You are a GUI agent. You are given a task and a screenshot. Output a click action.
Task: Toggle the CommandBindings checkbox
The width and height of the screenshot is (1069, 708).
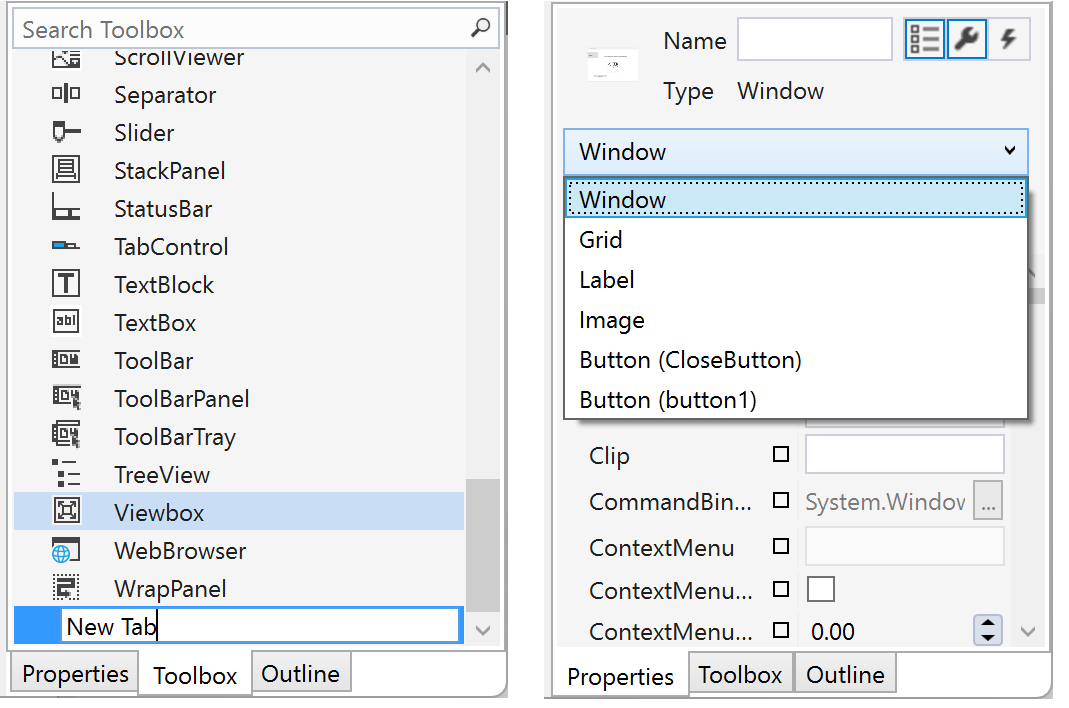[x=779, y=501]
